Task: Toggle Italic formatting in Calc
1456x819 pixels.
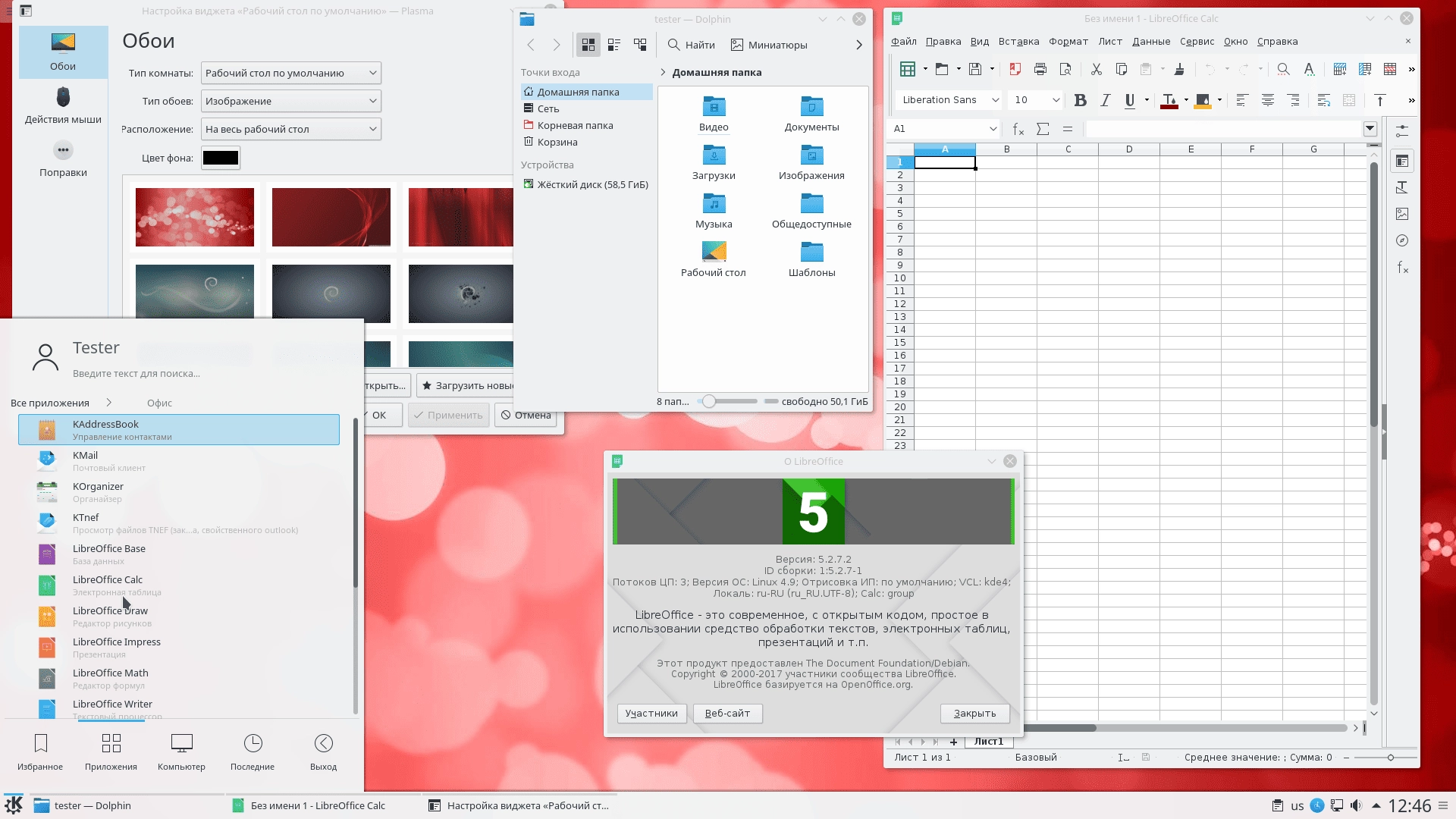Action: pos(1106,100)
